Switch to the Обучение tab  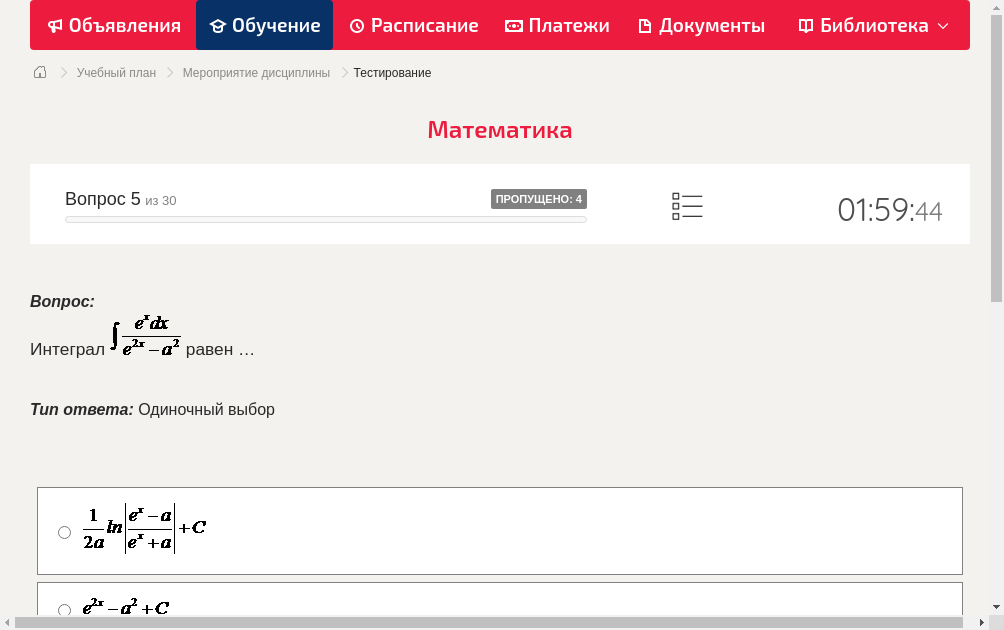click(x=264, y=25)
